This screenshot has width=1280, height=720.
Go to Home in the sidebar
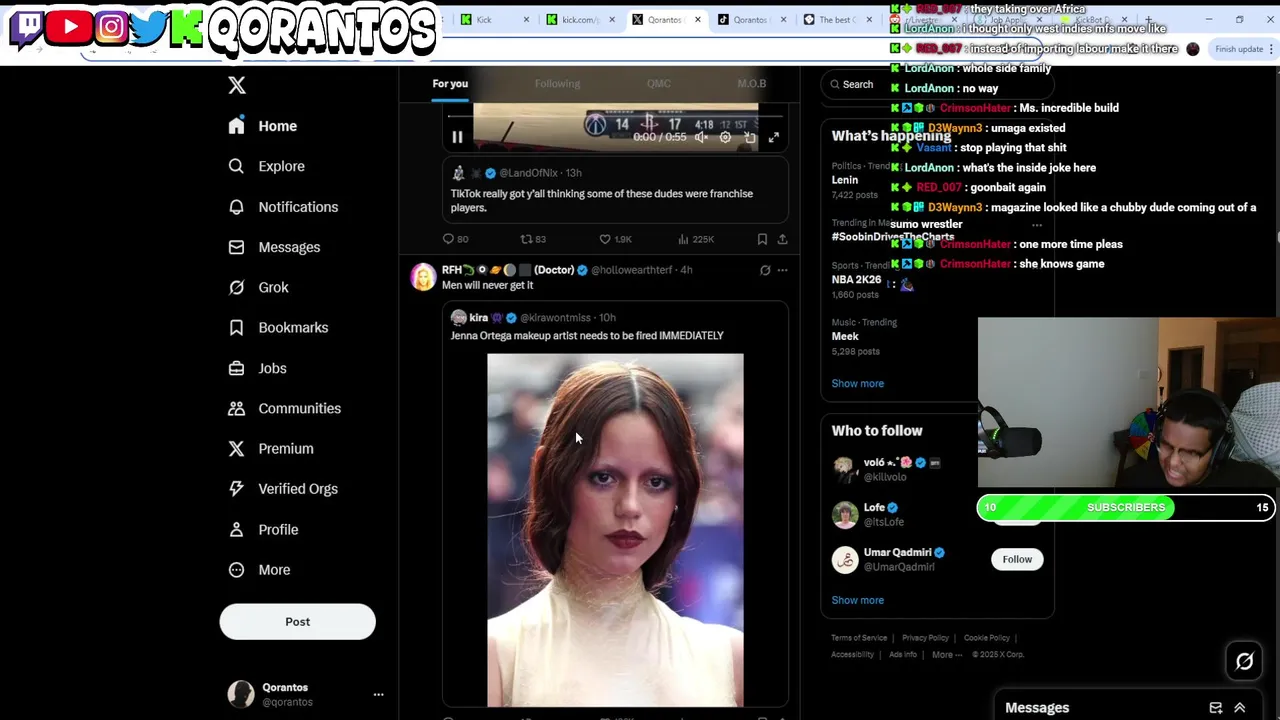263,126
